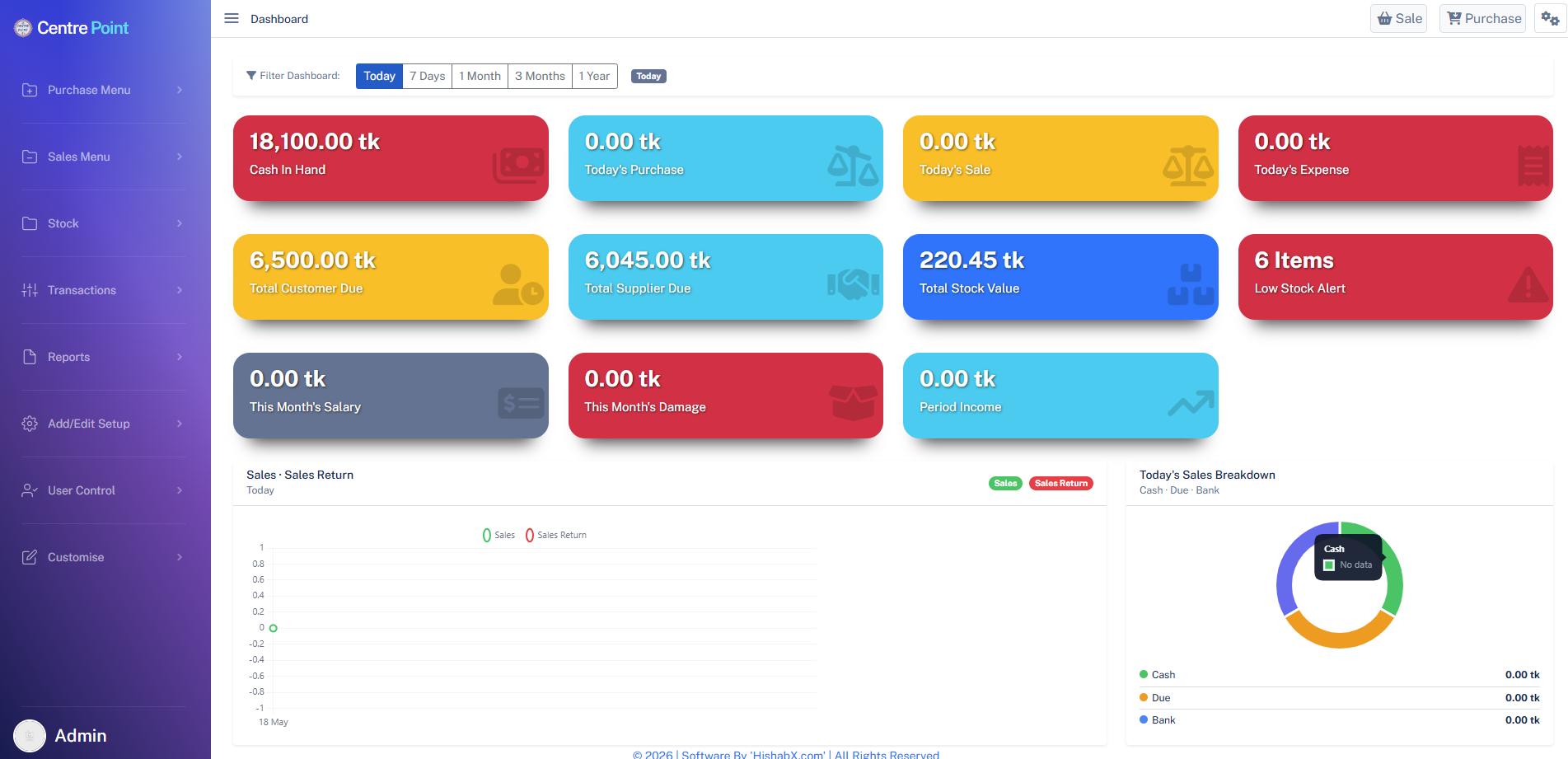
Task: Expand Purchase Menu chevron
Action: click(x=180, y=90)
